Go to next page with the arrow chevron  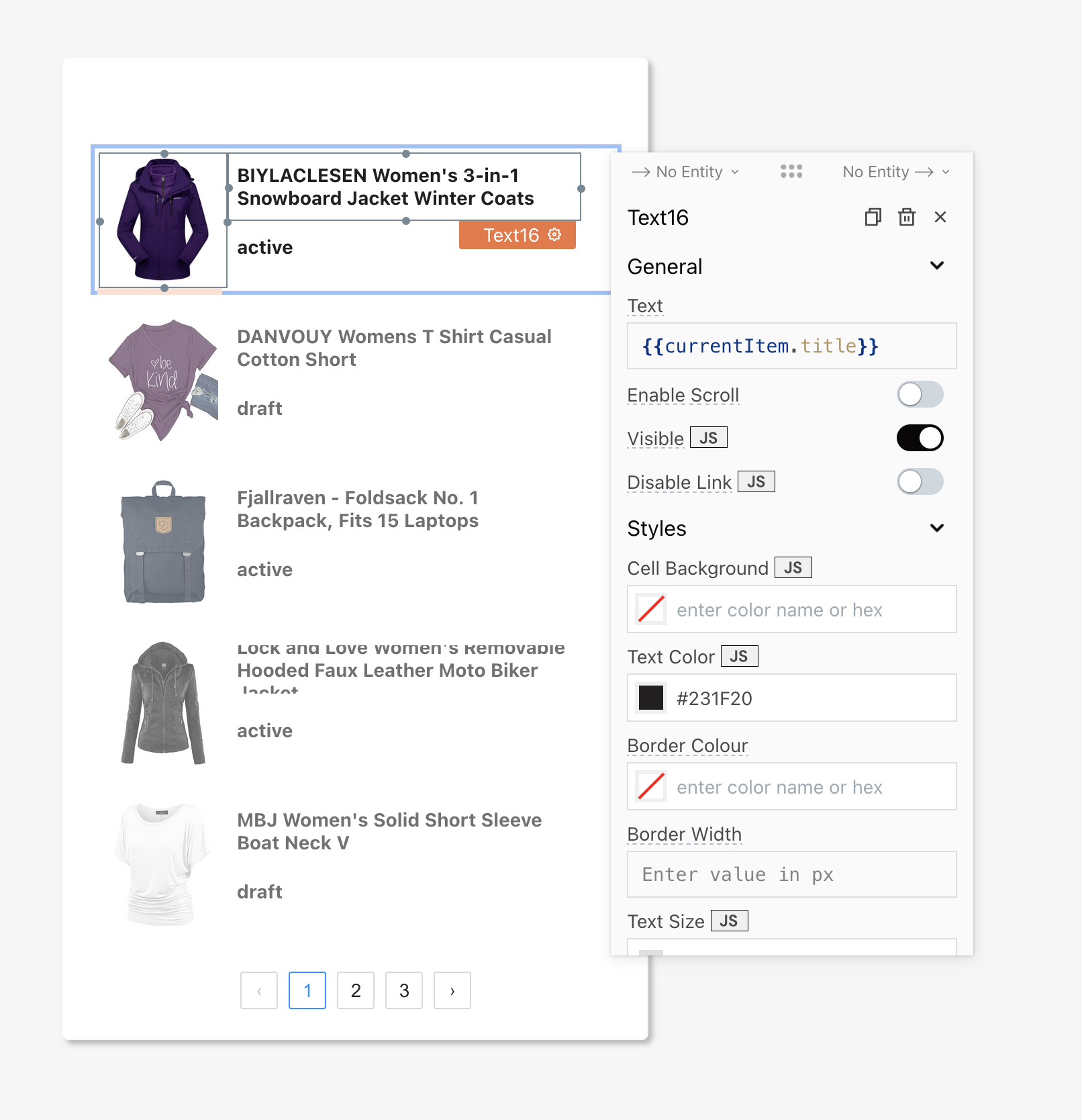[x=452, y=990]
